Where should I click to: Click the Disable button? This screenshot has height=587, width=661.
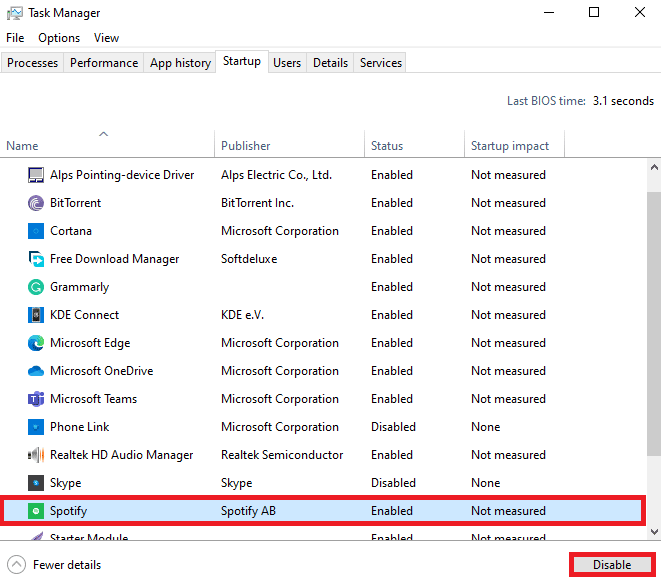coord(612,565)
